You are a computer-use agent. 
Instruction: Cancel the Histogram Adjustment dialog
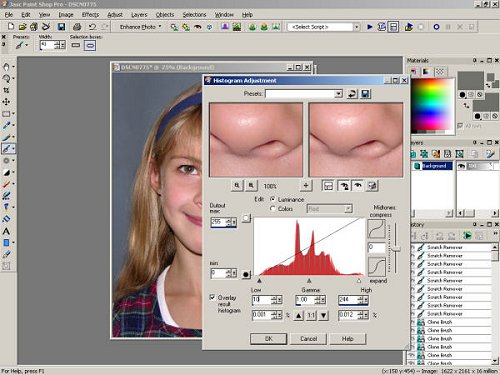309,339
